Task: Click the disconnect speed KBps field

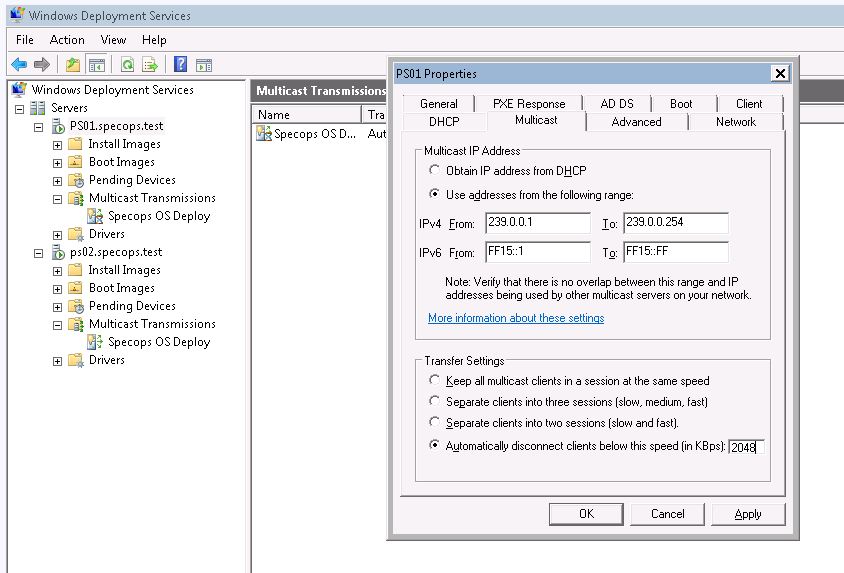Action: coord(746,447)
